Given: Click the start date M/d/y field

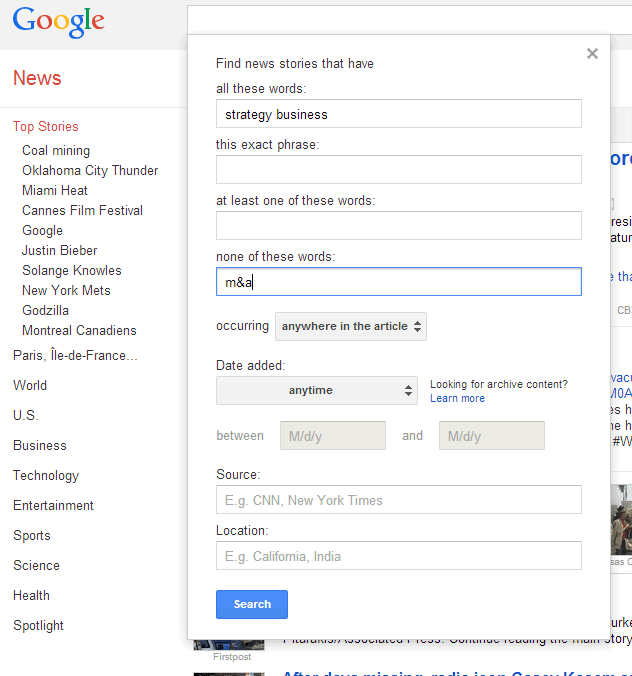Looking at the screenshot, I should pyautogui.click(x=333, y=435).
